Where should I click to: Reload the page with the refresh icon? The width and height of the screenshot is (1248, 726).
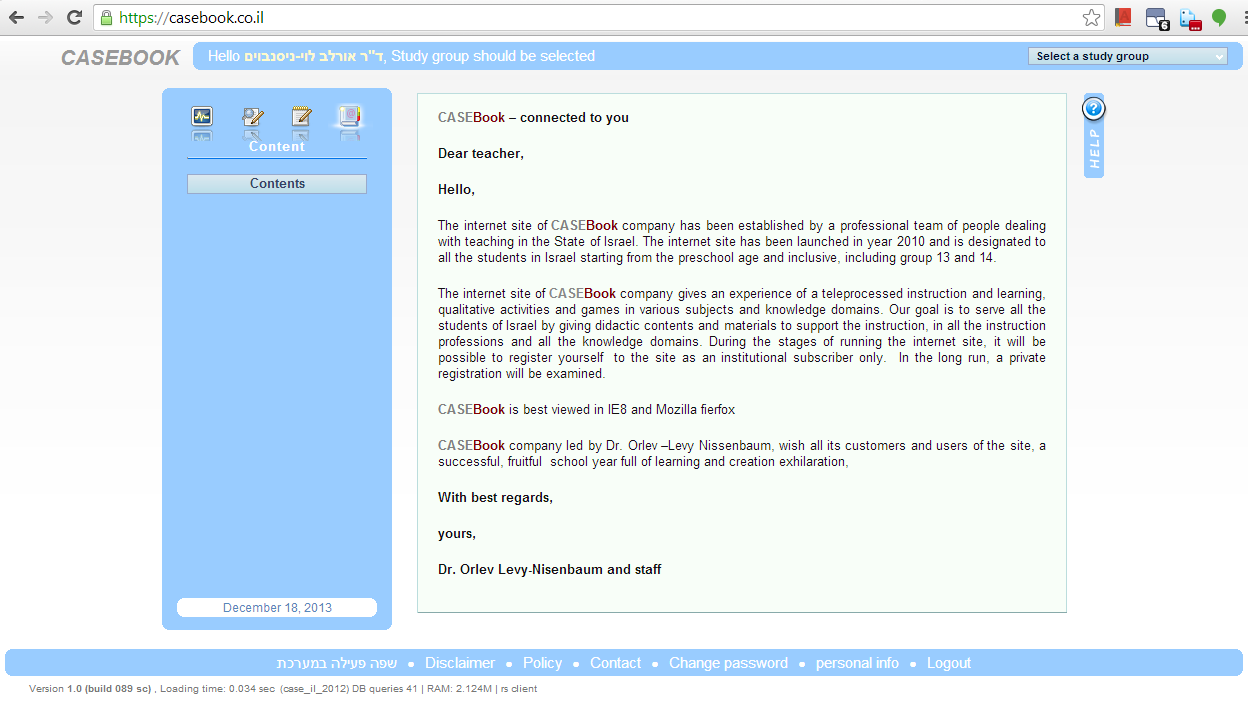pos(74,18)
